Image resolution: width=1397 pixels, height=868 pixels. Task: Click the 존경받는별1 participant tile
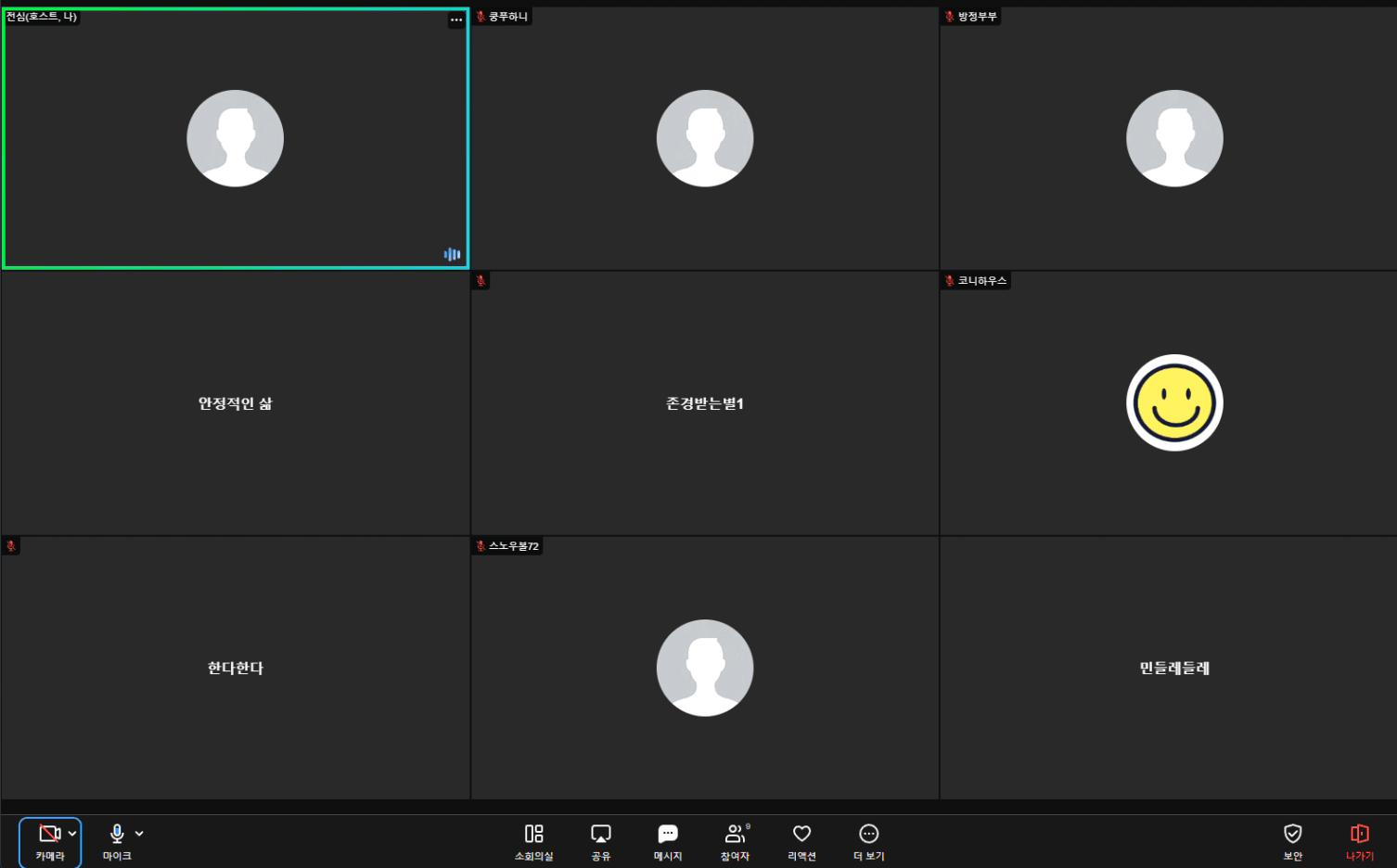tap(704, 403)
